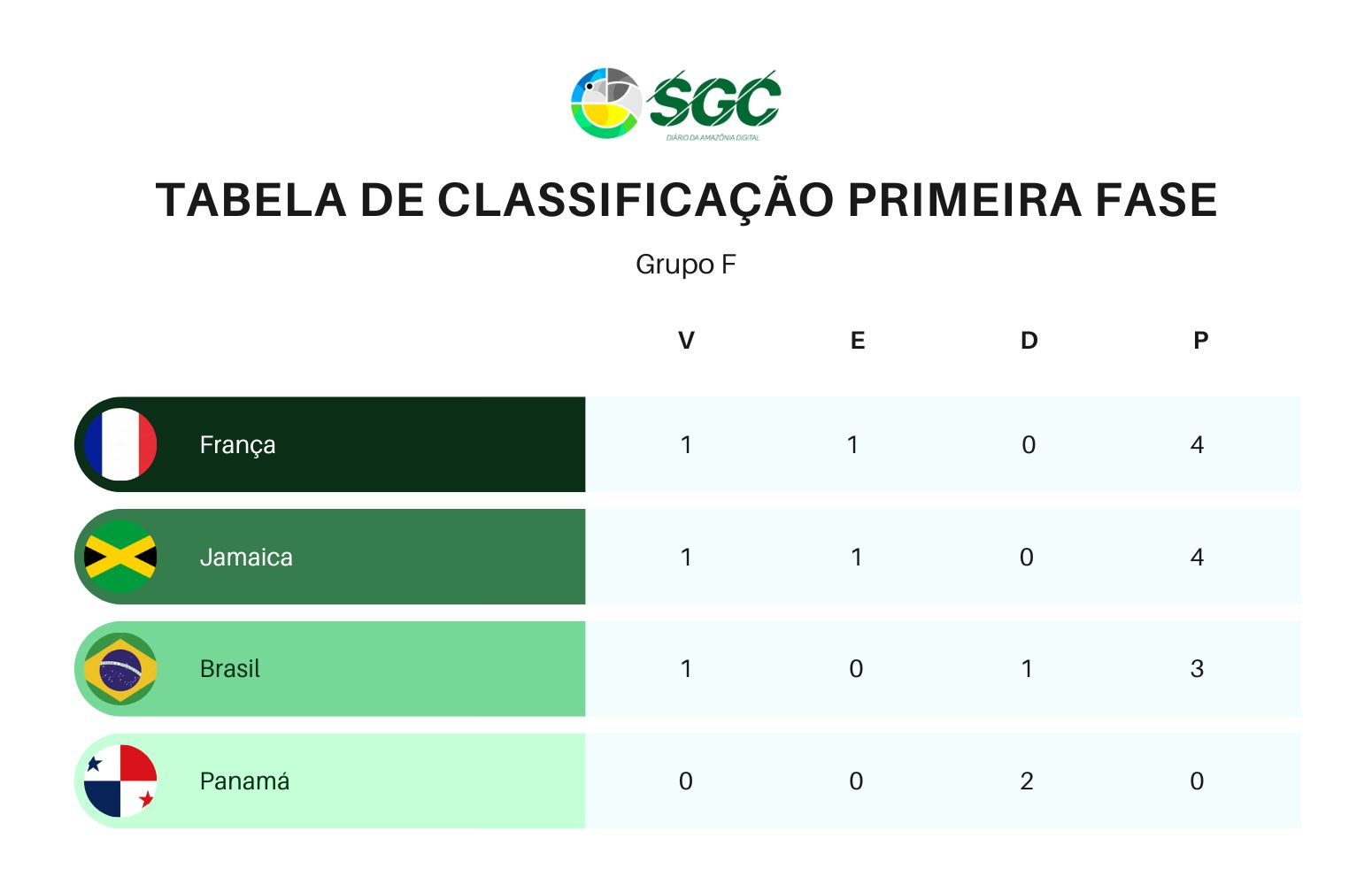Click the green SGC logo text

coord(713,101)
